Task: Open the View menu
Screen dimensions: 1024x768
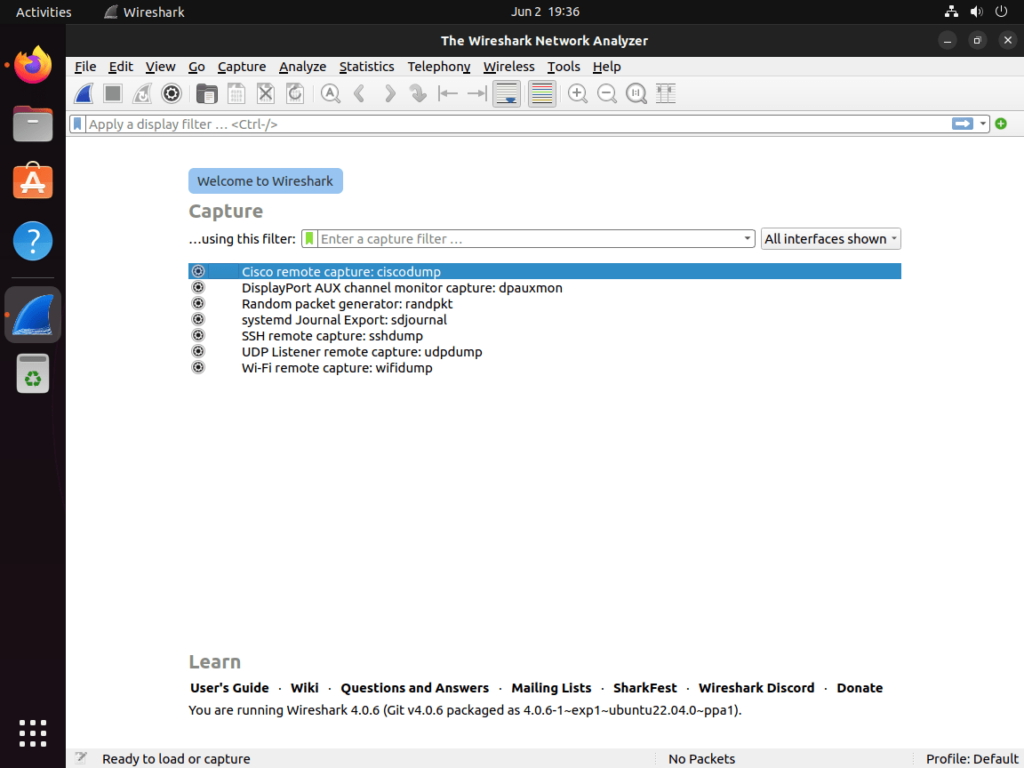Action: (160, 67)
